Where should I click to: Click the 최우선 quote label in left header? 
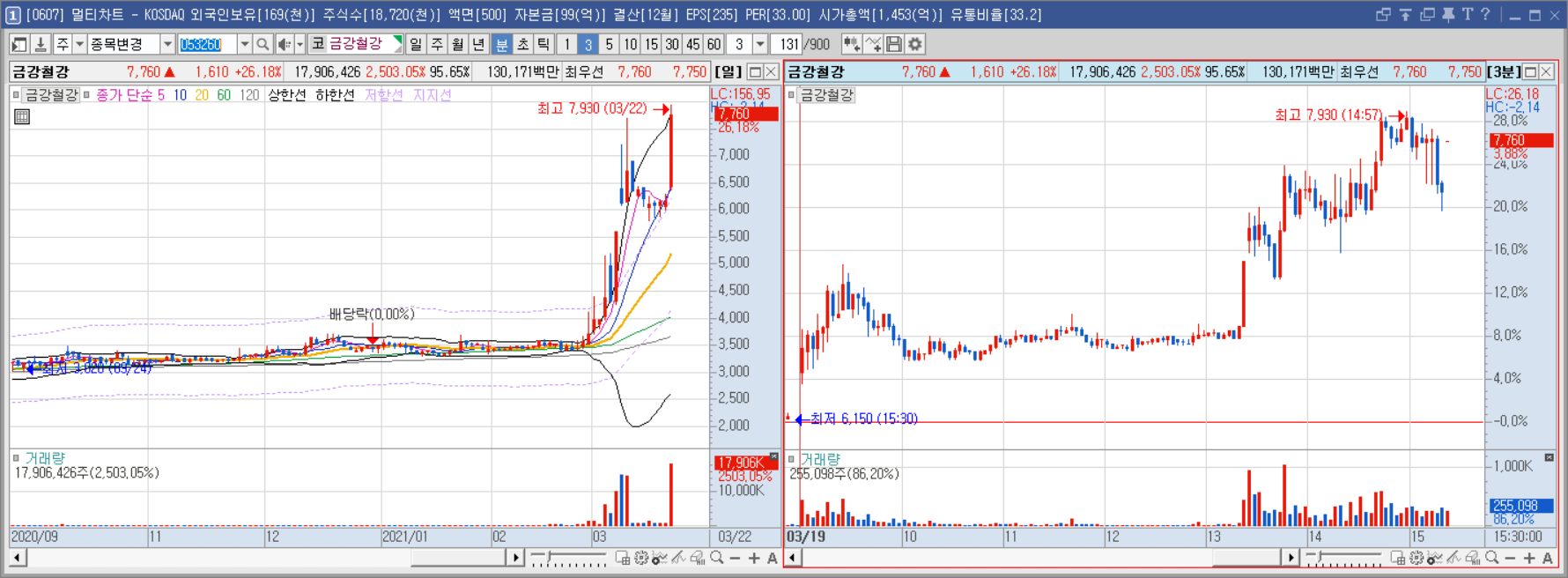click(x=583, y=72)
